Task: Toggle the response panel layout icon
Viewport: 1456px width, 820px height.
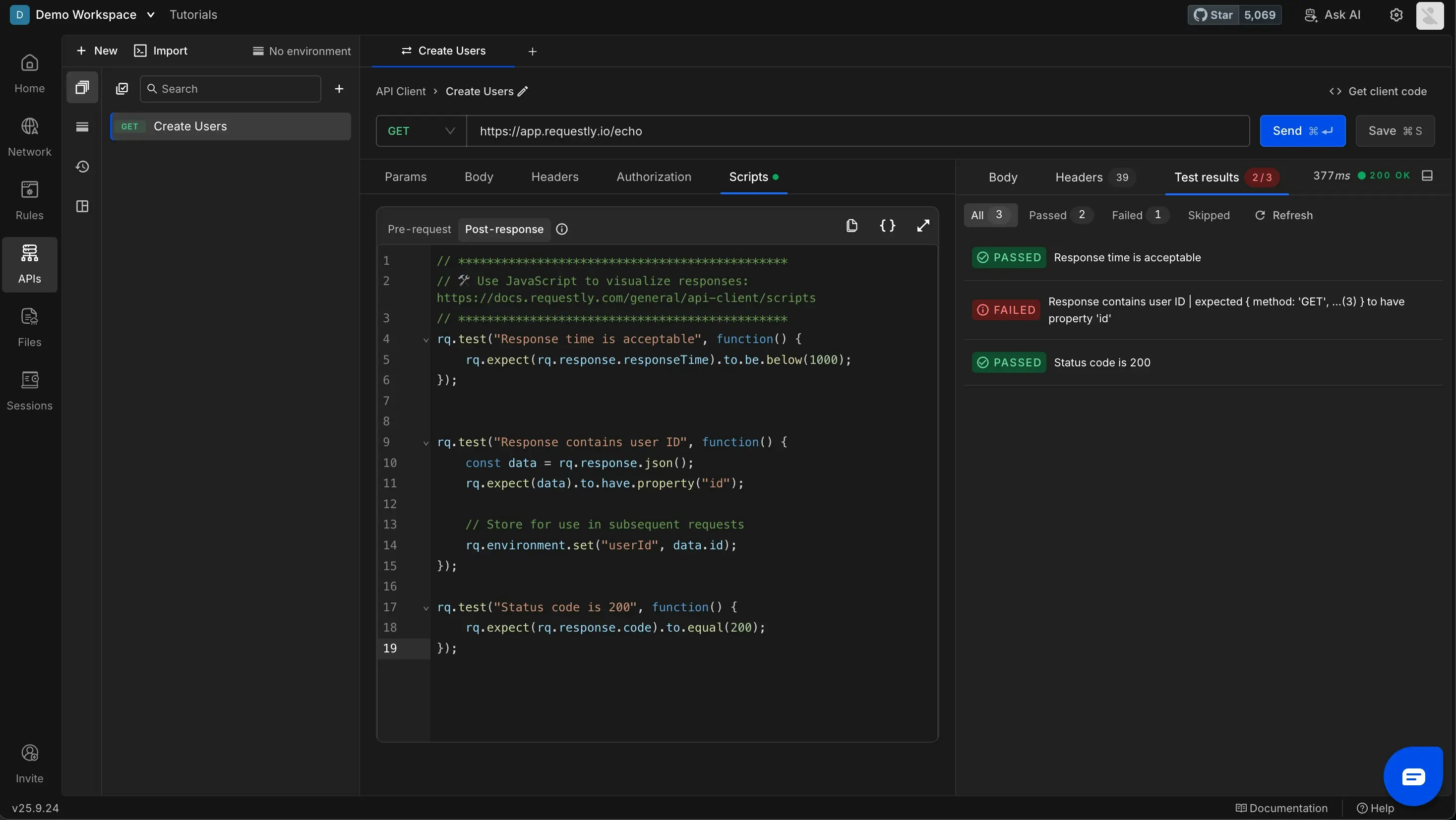Action: tap(1427, 176)
